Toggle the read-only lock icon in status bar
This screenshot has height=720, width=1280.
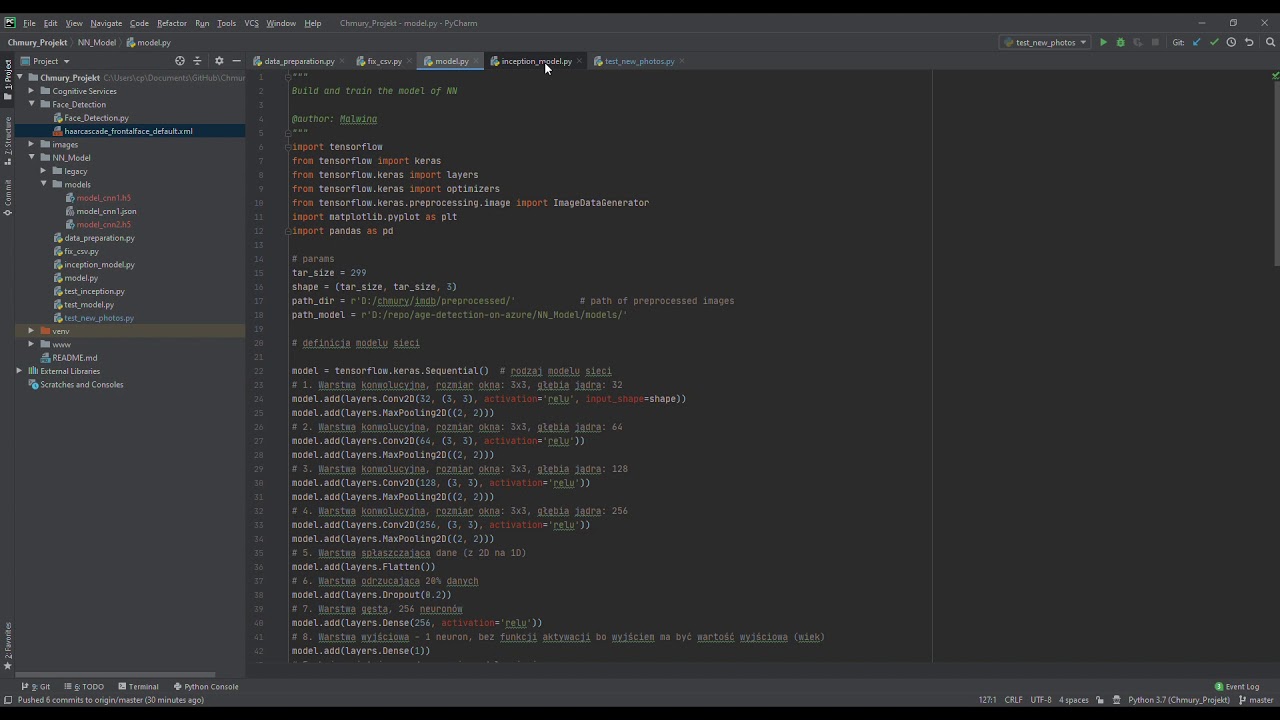click(1100, 700)
